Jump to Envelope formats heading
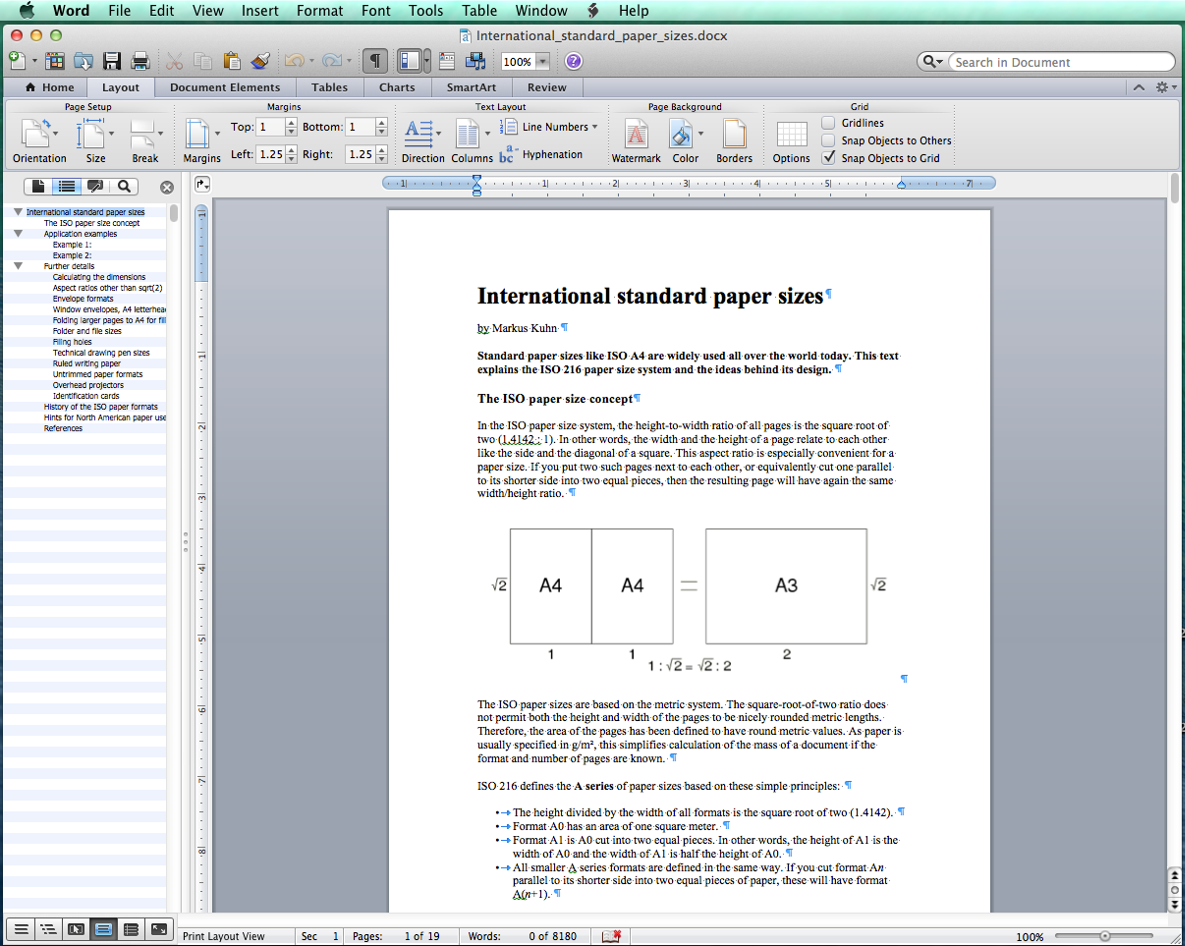1185x946 pixels. 83,299
